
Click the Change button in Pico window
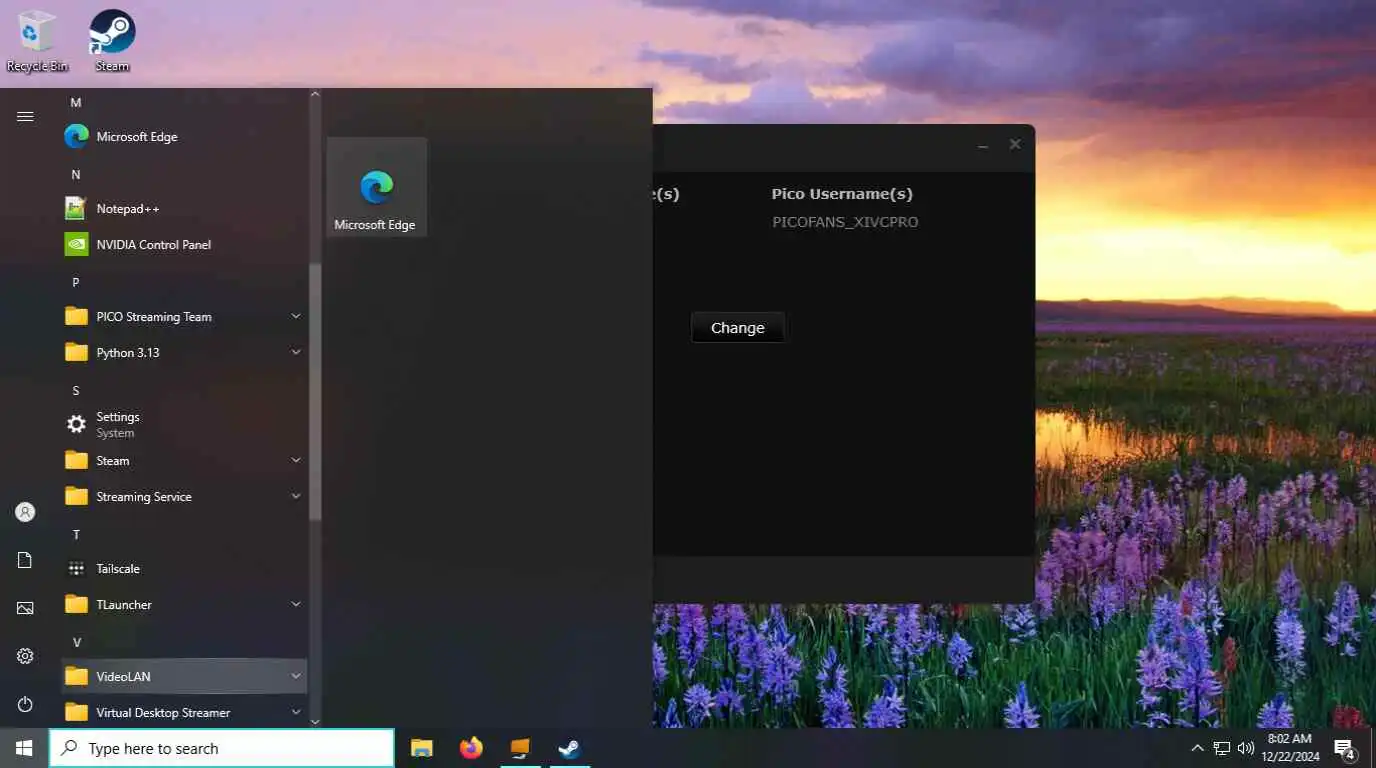(738, 328)
